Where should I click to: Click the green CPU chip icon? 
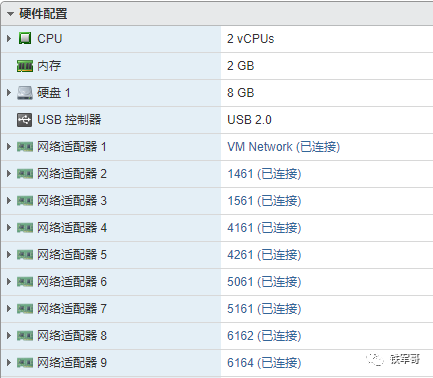[25, 38]
